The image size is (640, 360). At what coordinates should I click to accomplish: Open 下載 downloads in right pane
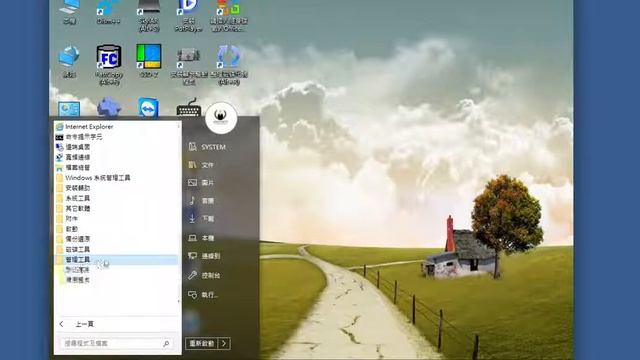pos(201,218)
